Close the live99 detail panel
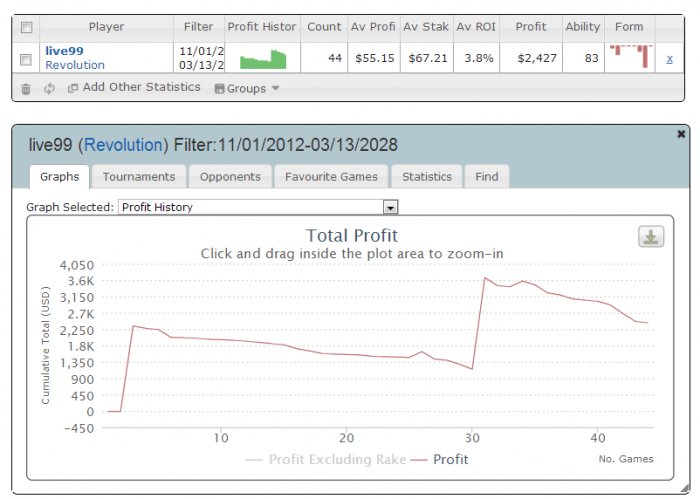This screenshot has width=700, height=499. 681,133
